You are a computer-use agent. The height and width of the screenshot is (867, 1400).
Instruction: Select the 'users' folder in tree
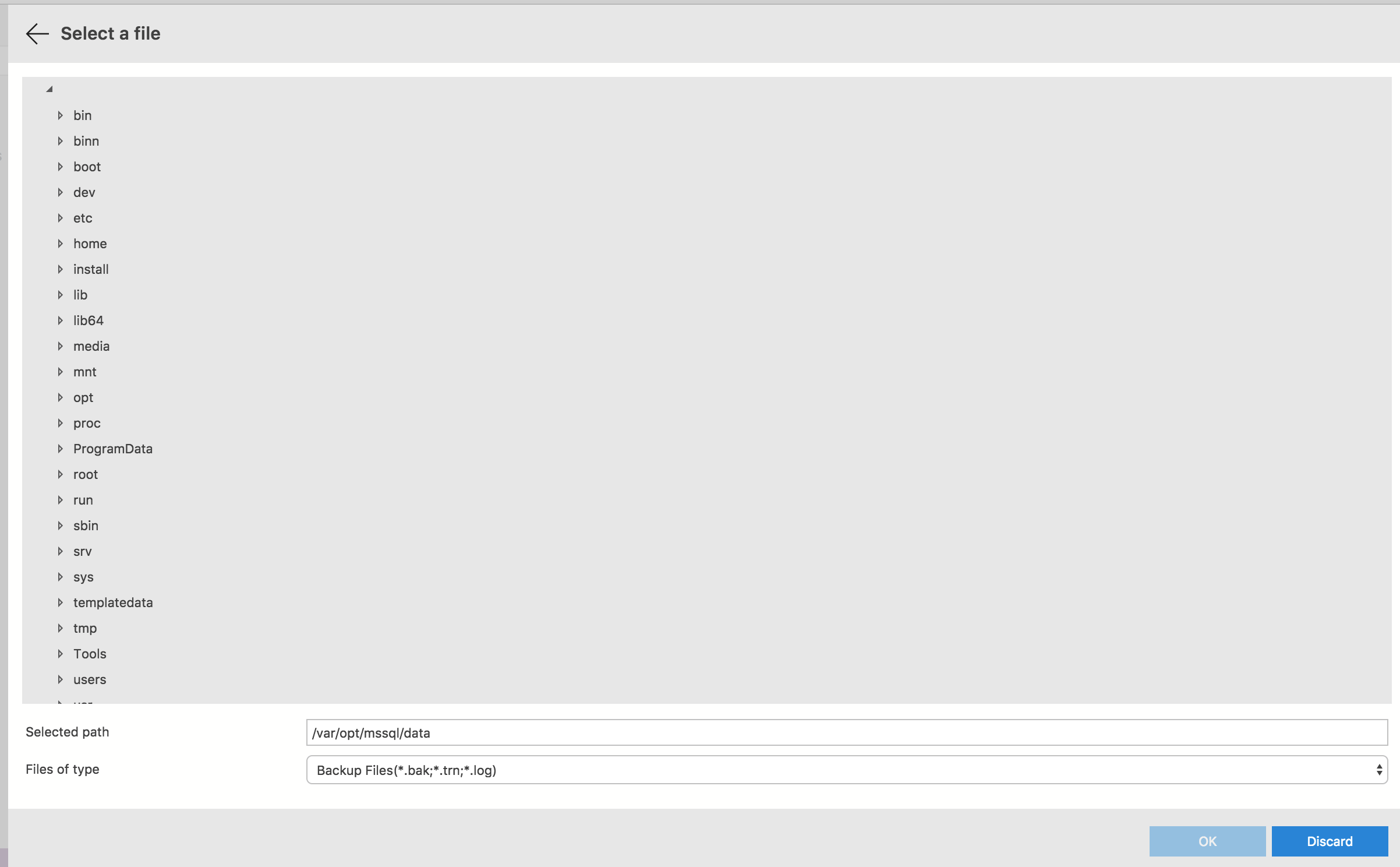click(90, 679)
